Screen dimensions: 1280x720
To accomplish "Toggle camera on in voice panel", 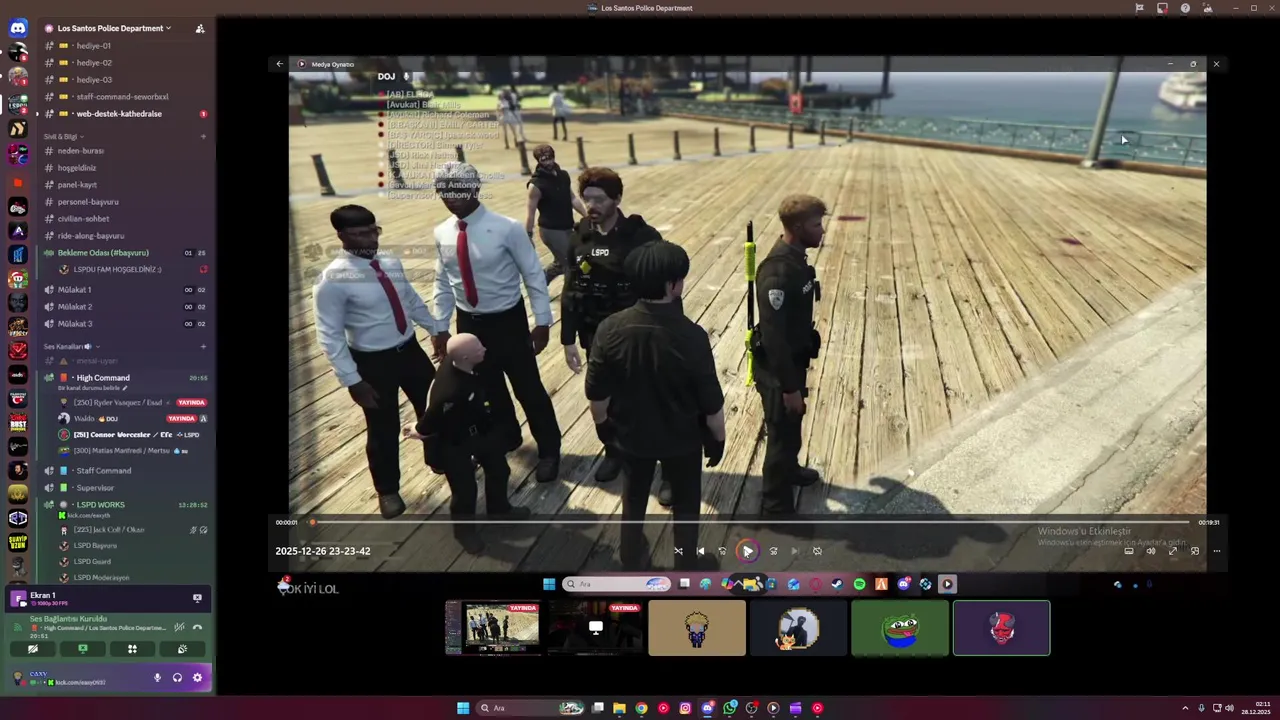I will pyautogui.click(x=33, y=649).
